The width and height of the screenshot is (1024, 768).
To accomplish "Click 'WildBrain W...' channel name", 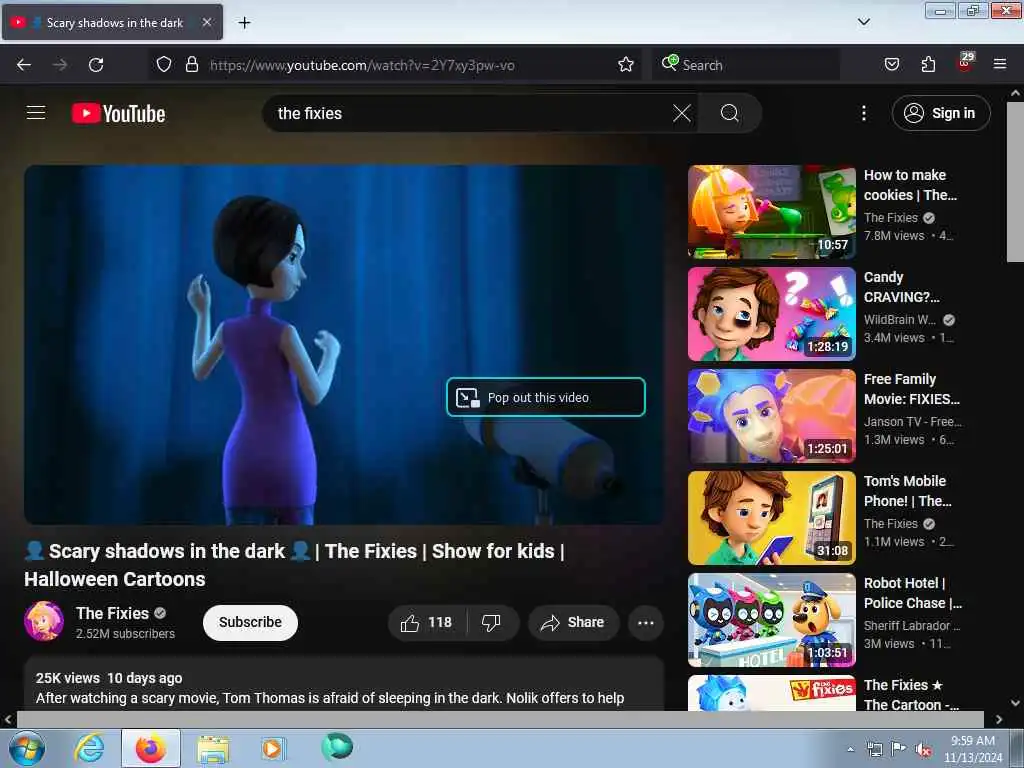I will [900, 319].
